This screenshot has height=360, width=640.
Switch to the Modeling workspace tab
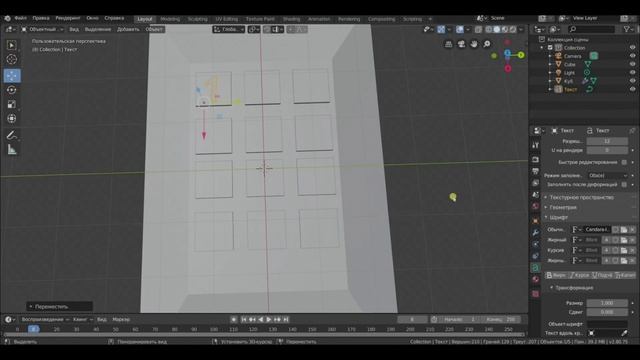170,19
